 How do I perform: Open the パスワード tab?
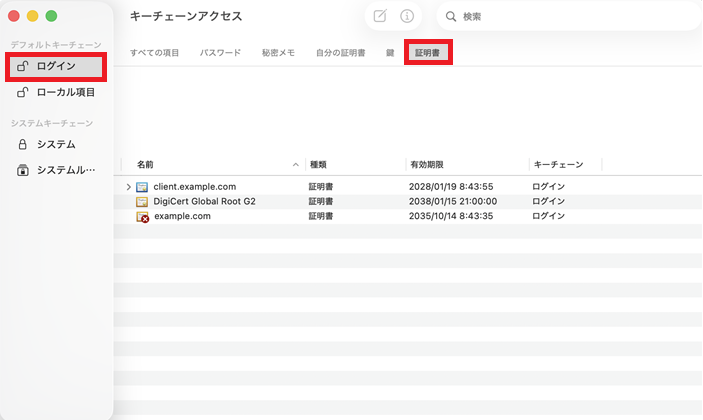tap(220, 52)
